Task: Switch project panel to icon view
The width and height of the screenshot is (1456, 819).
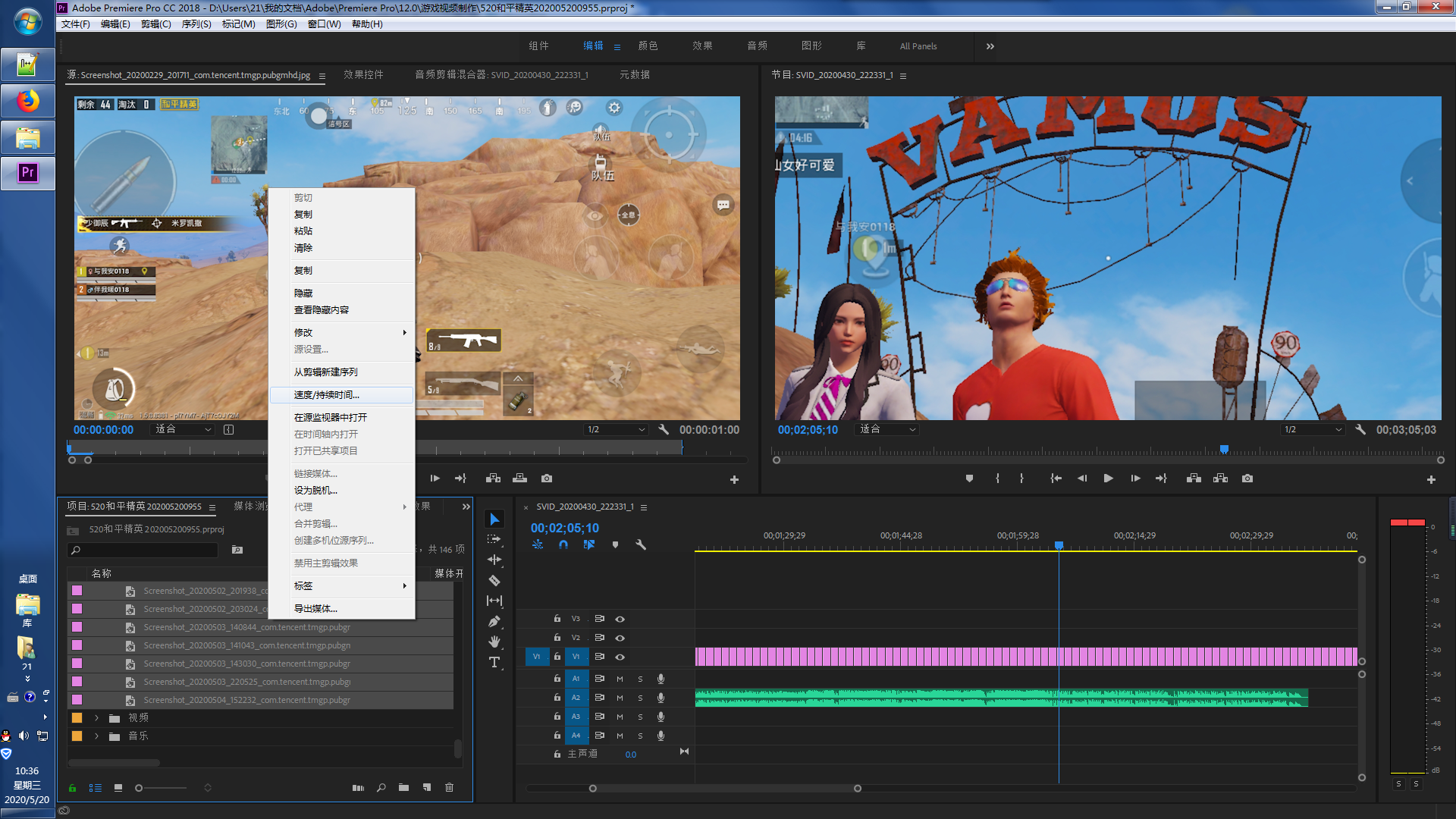Action: pos(118,788)
